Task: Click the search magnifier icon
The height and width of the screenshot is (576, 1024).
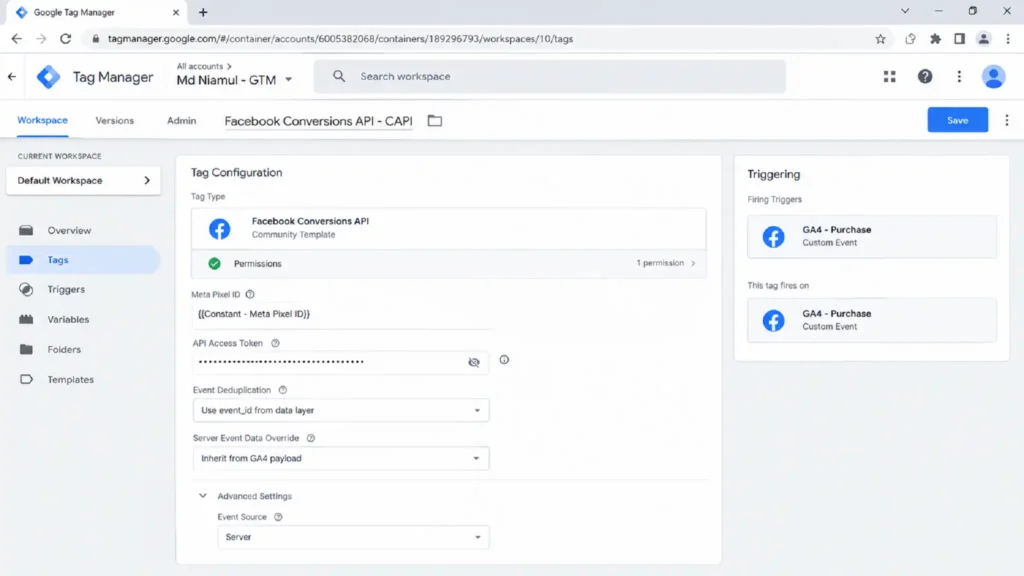Action: click(338, 76)
